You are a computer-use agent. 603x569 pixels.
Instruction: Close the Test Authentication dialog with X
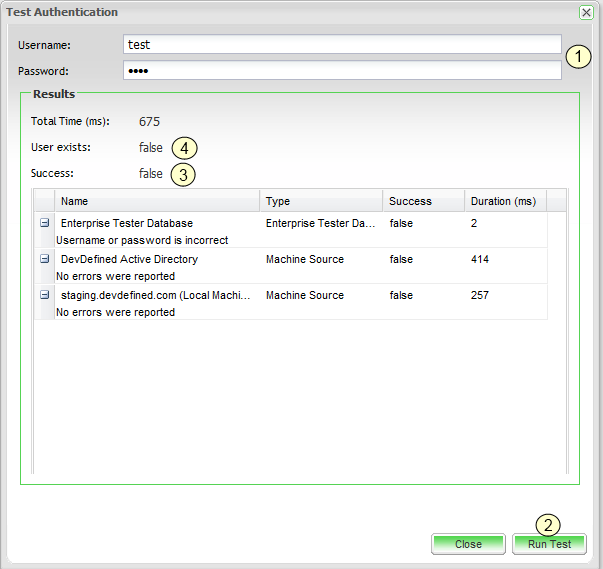(x=586, y=12)
